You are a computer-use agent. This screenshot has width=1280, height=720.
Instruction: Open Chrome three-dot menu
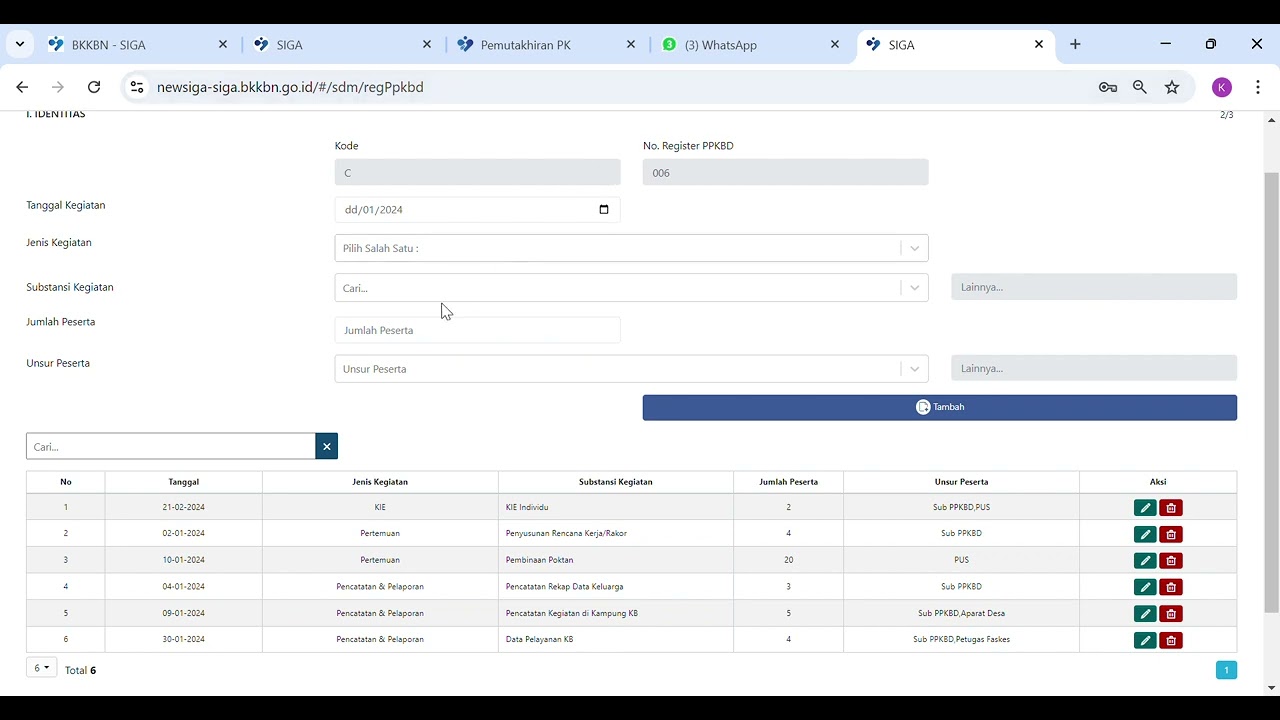(1258, 87)
